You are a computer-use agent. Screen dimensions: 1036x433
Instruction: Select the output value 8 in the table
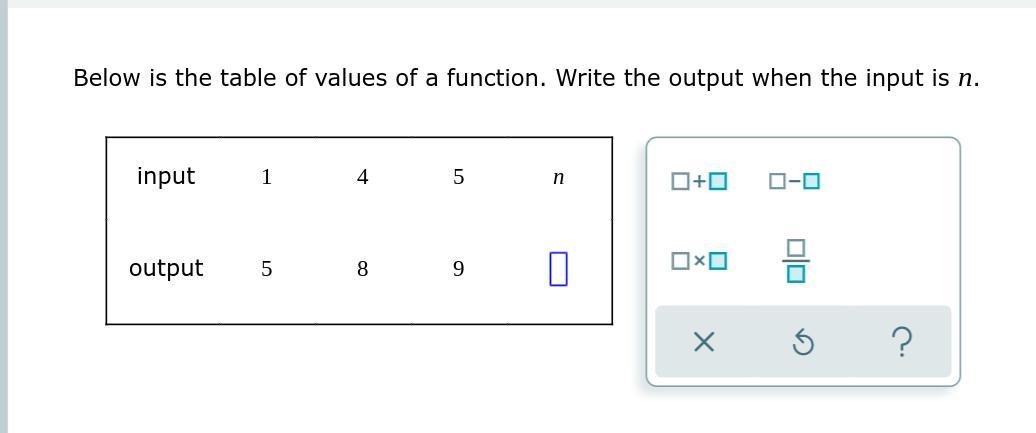pyautogui.click(x=362, y=269)
